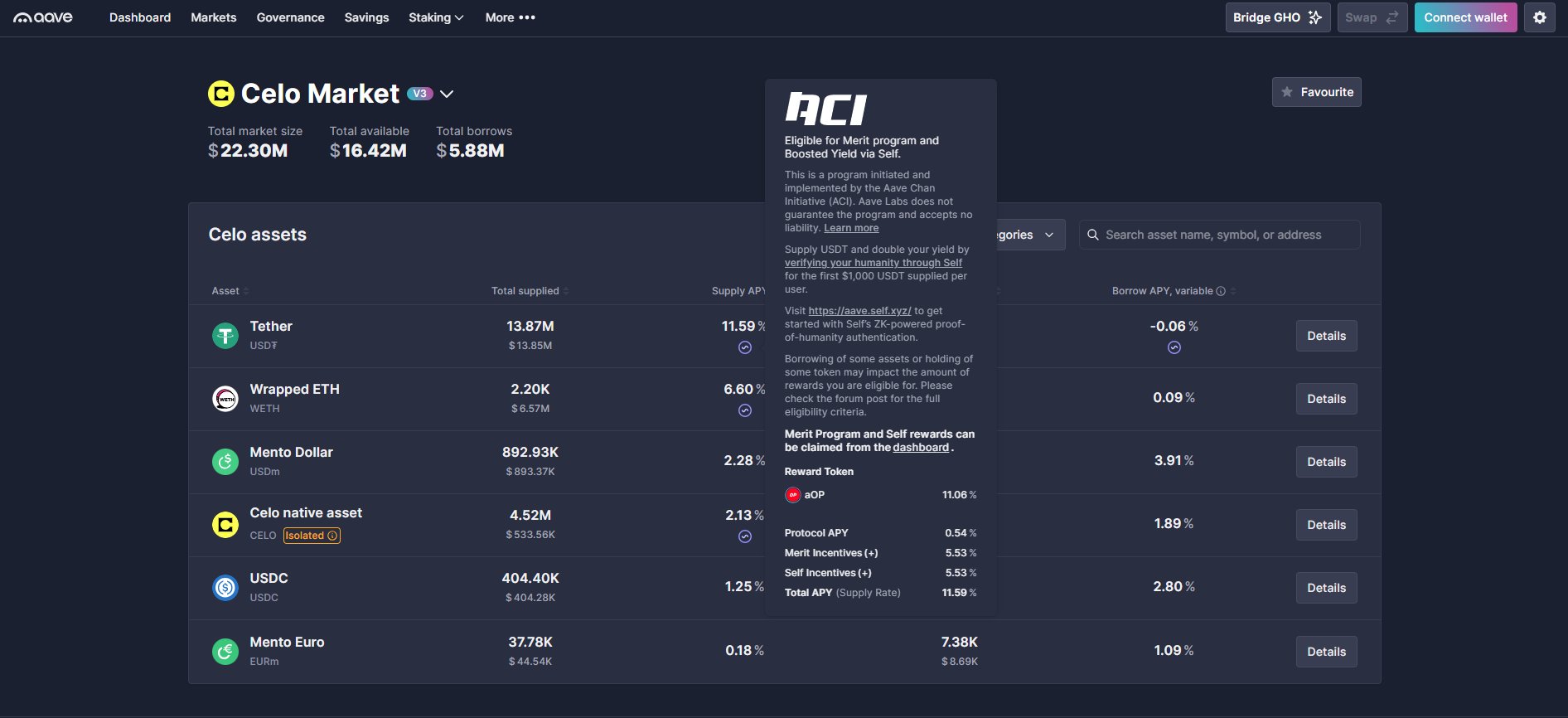Click incentives icon under Wrapped ETH supply APY

coord(745,410)
